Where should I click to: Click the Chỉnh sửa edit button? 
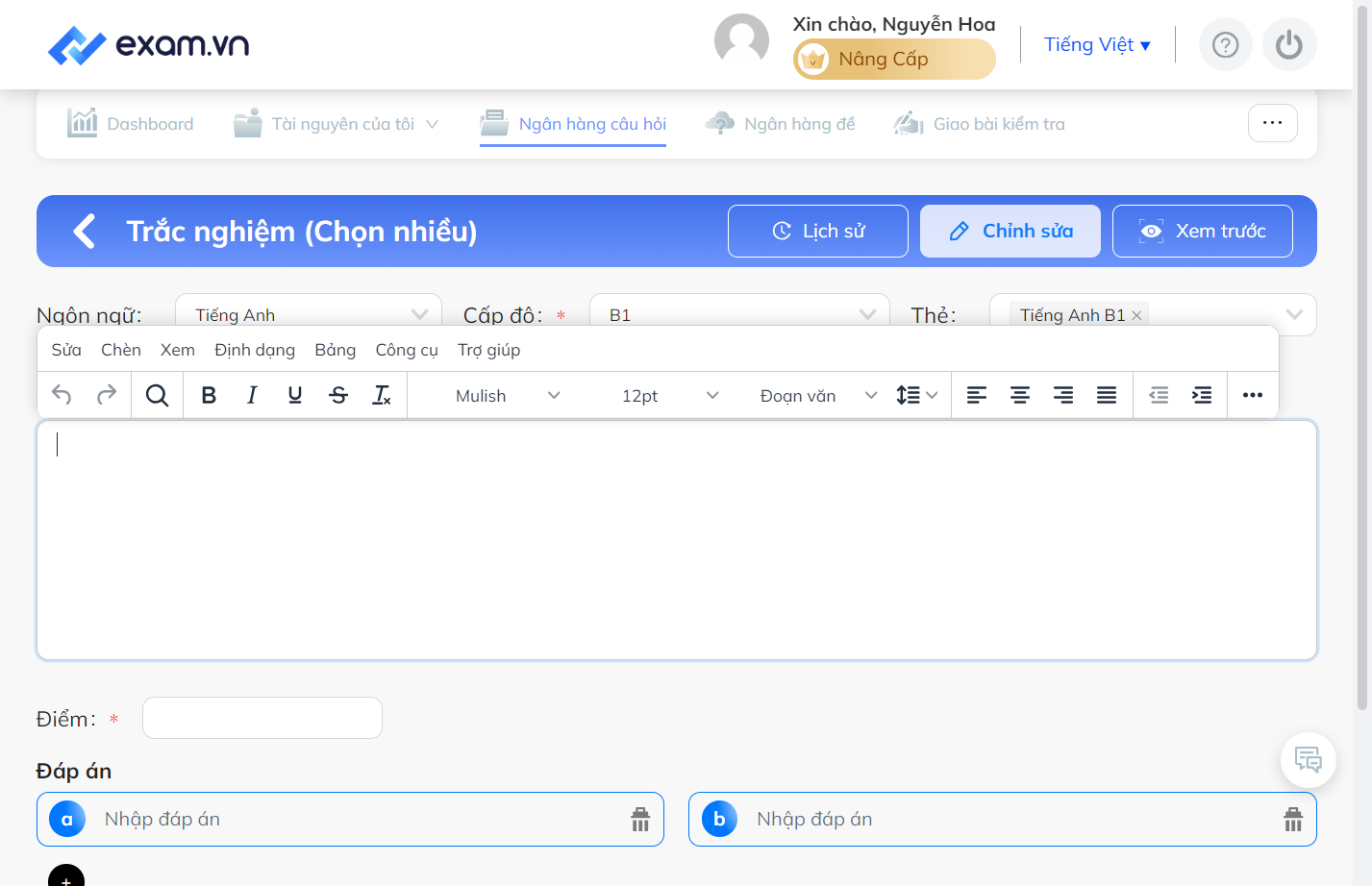click(x=1010, y=231)
